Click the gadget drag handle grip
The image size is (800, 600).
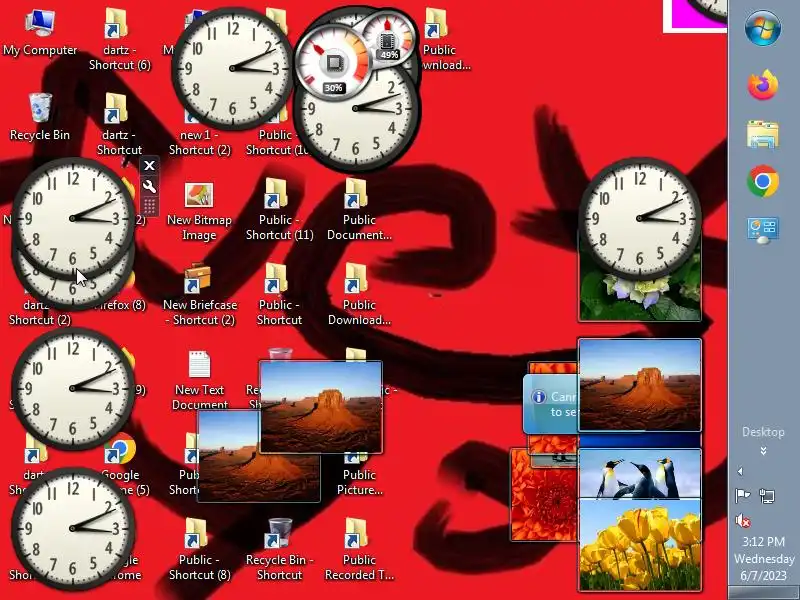[149, 206]
